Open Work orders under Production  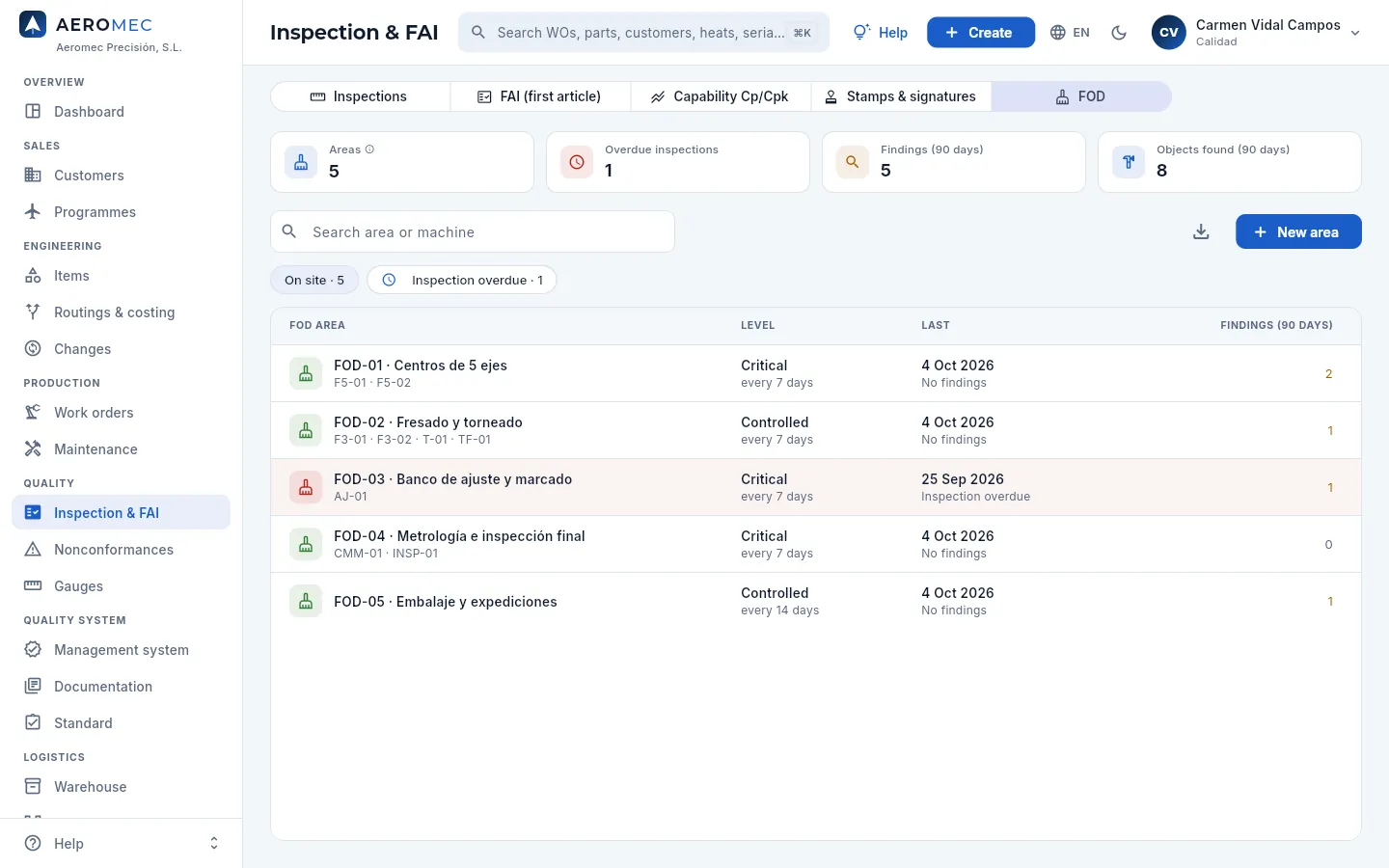pos(121,413)
